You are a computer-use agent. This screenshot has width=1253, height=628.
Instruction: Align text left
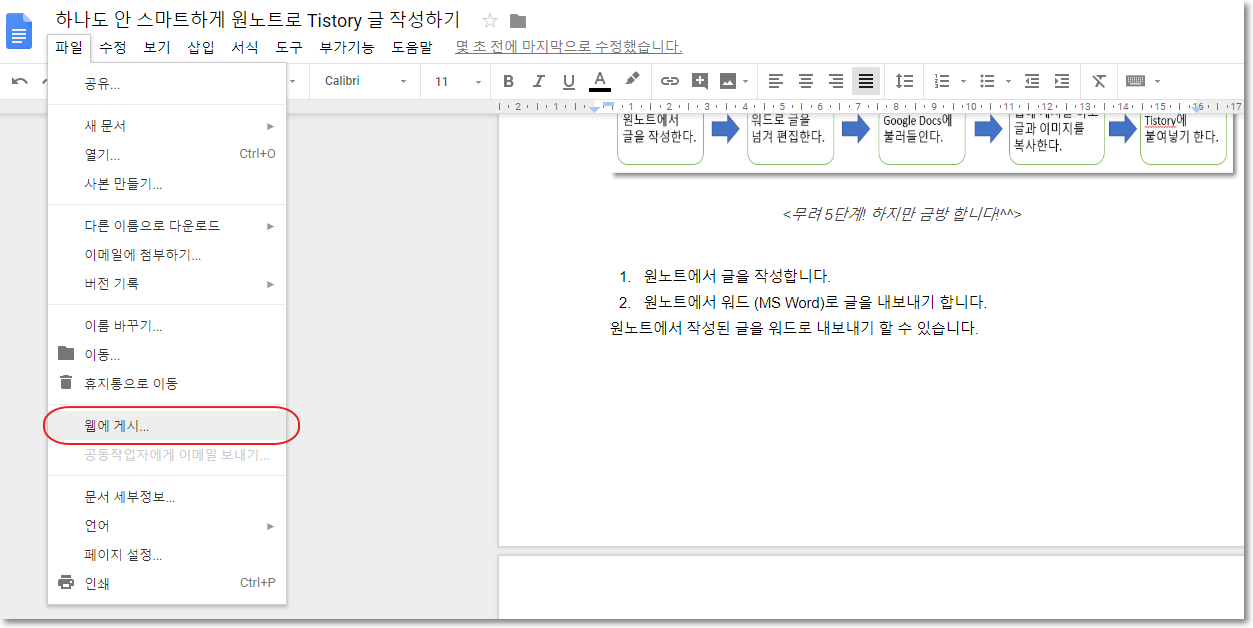pyautogui.click(x=776, y=81)
